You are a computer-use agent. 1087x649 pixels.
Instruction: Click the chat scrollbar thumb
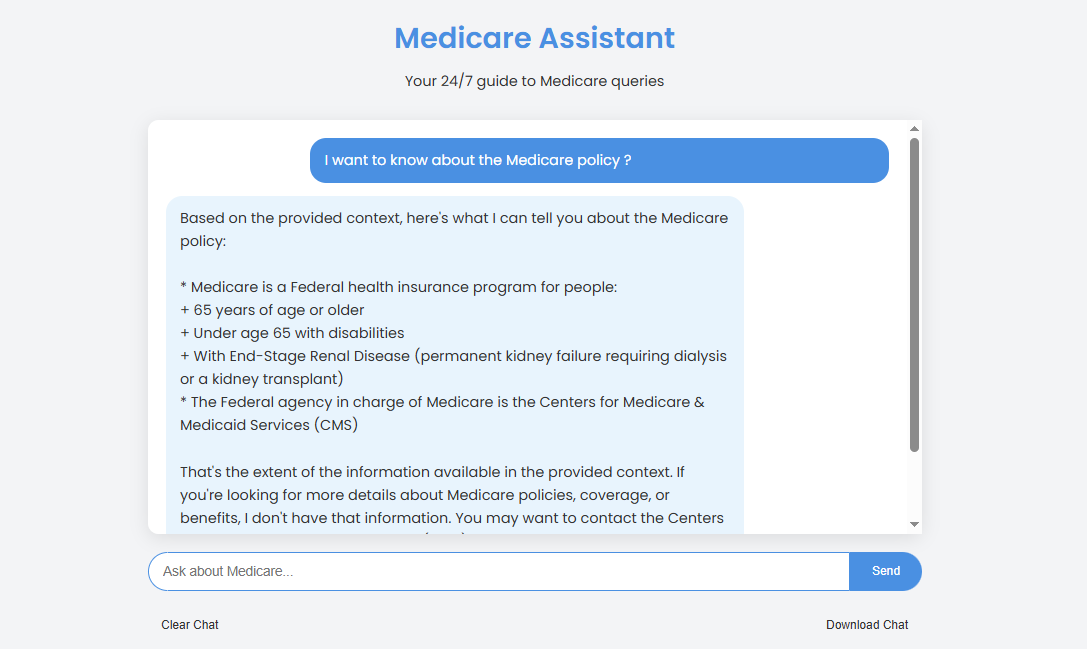914,294
